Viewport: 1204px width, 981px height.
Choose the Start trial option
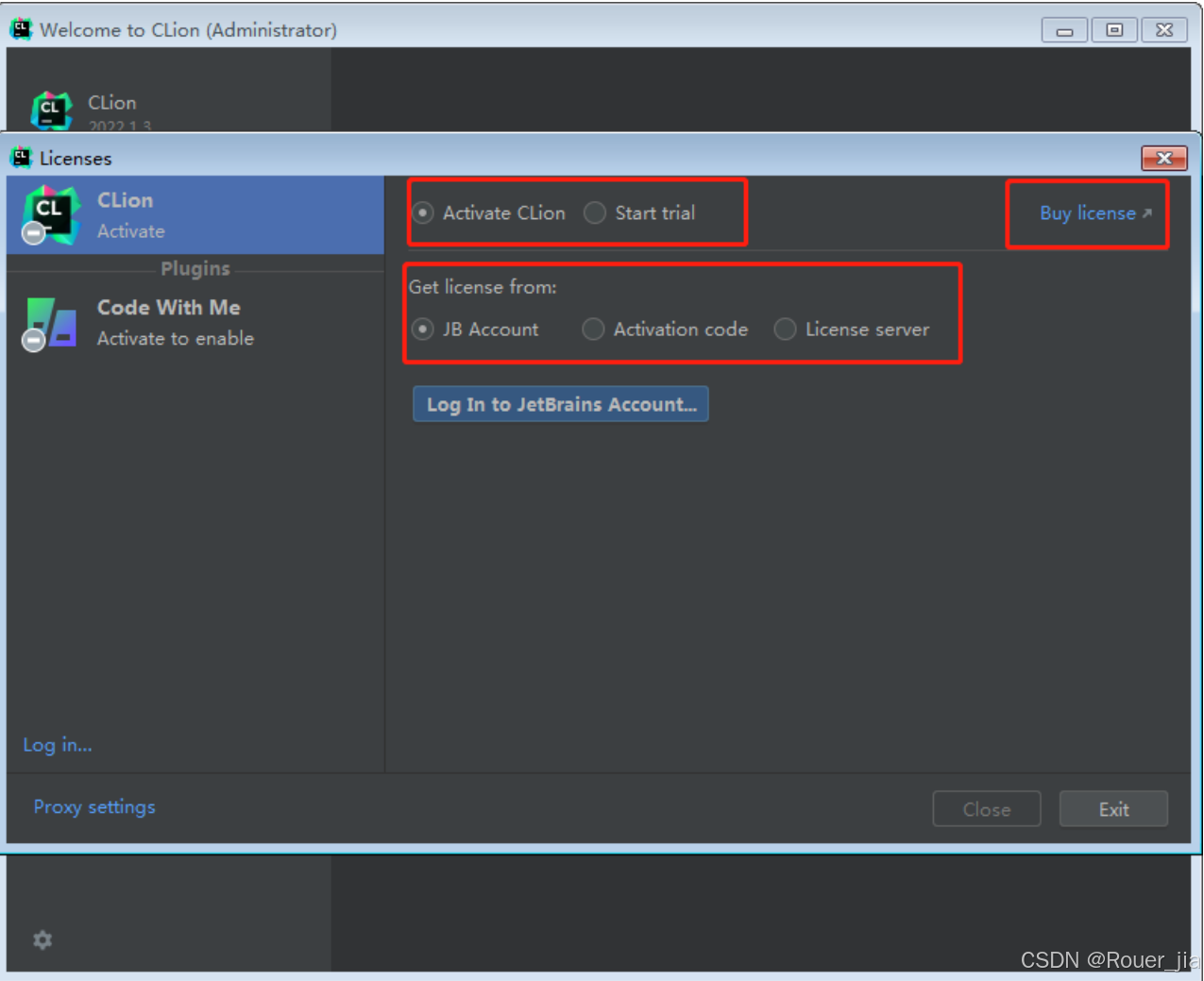(594, 213)
